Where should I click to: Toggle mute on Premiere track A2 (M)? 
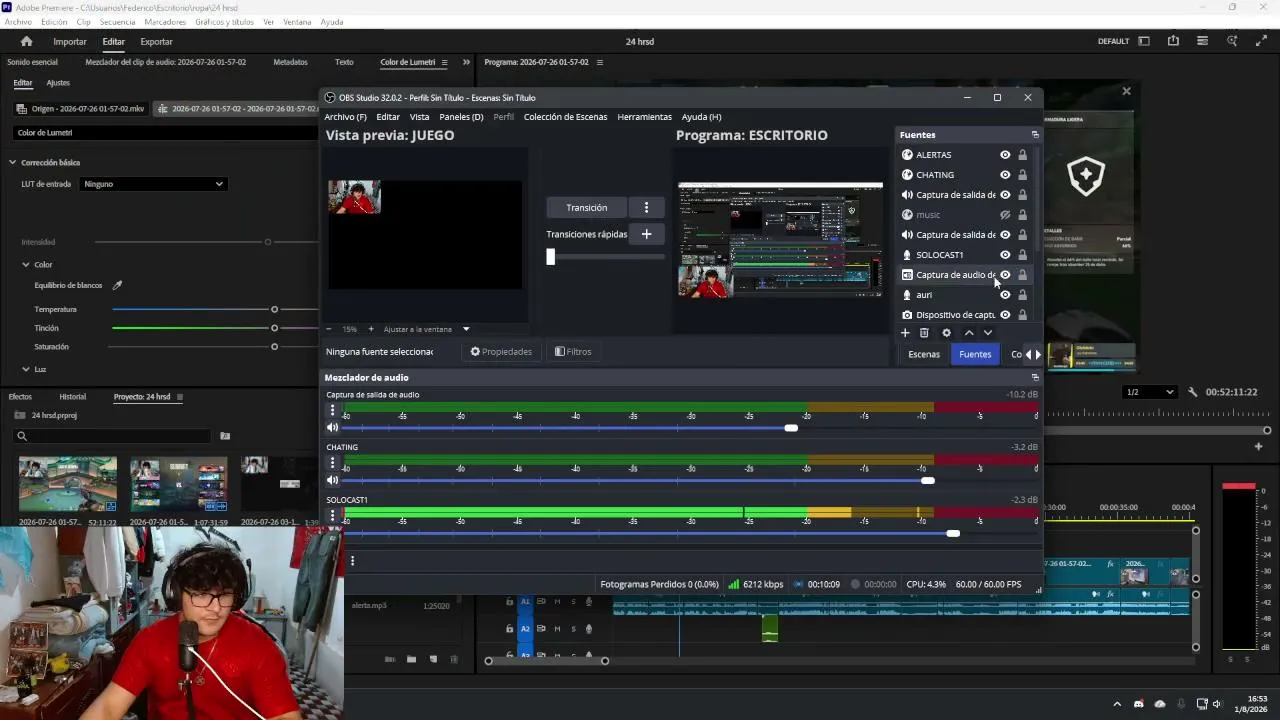[x=557, y=629]
